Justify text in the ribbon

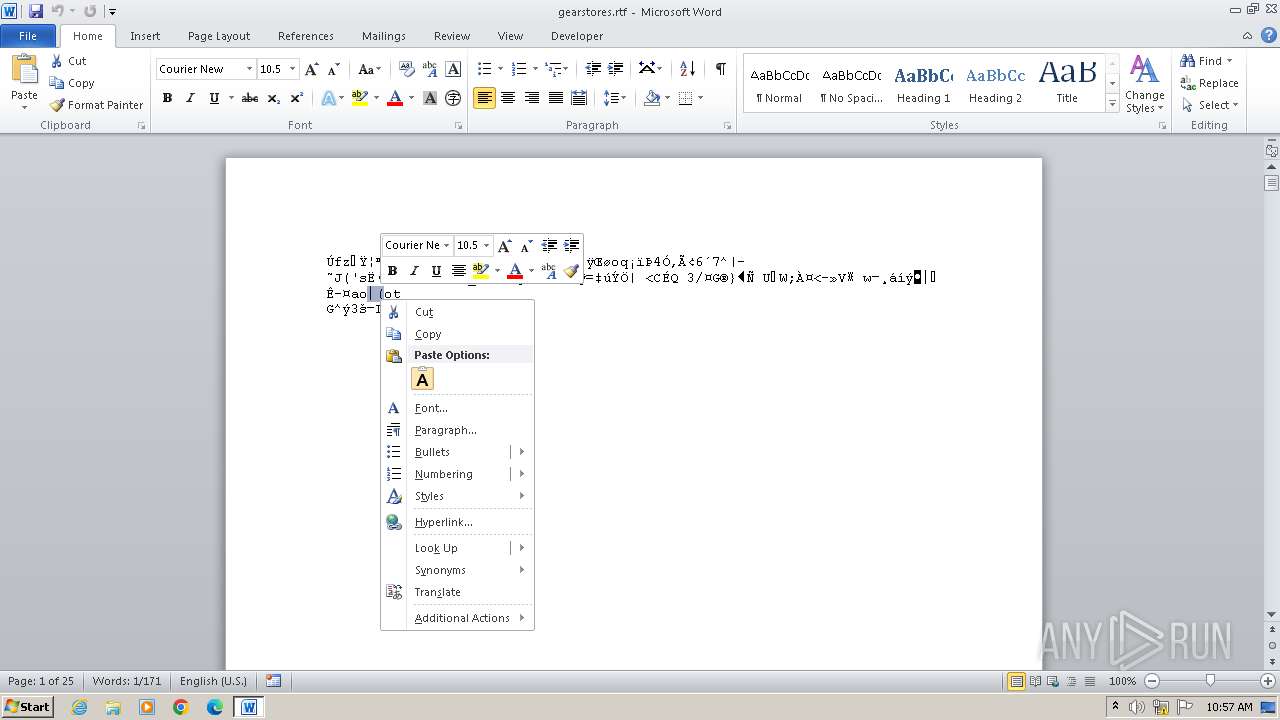coord(555,98)
